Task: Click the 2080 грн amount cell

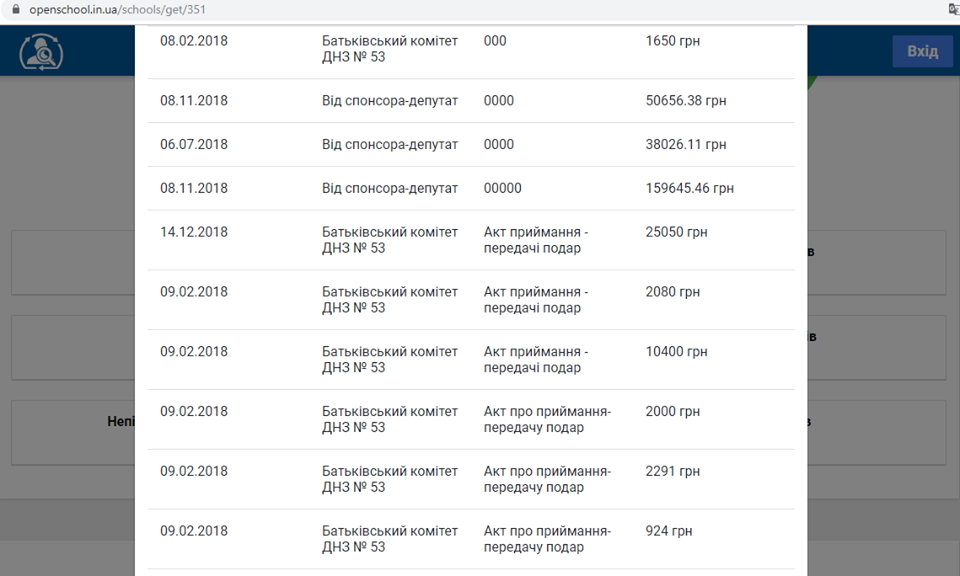Action: [x=673, y=292]
